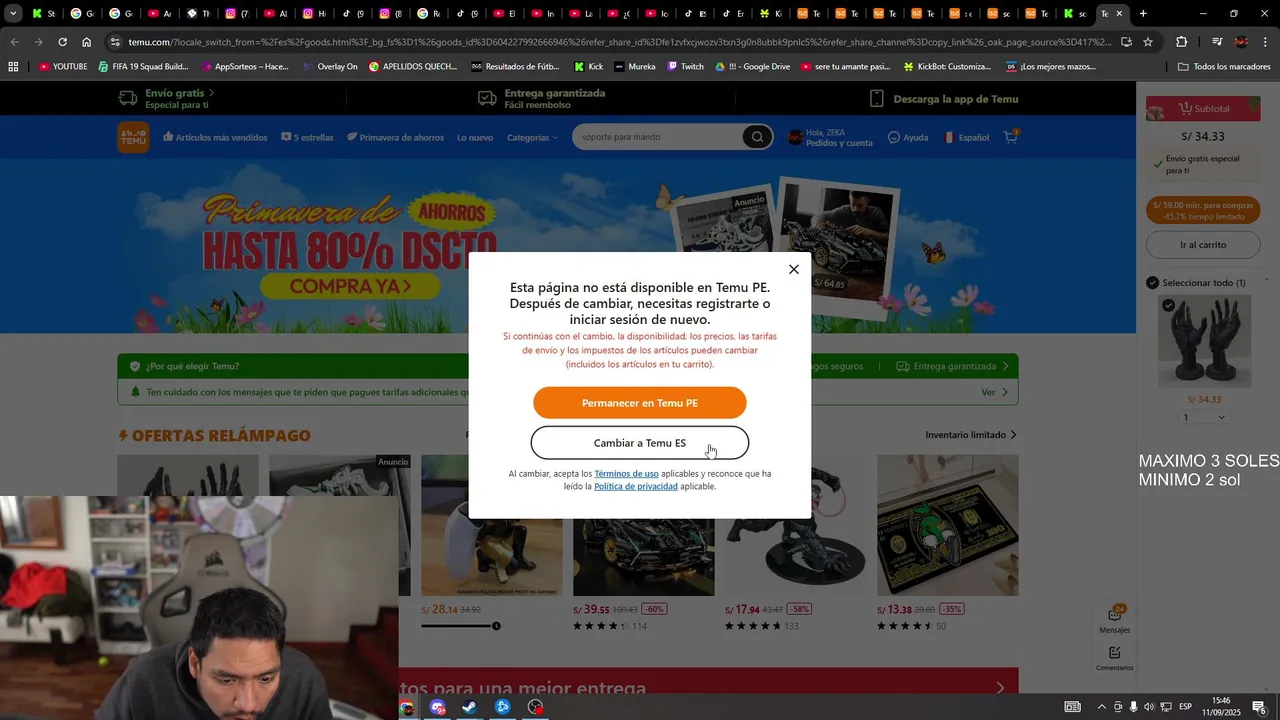The width and height of the screenshot is (1280, 720).
Task: Click the browser back arrow
Action: [x=14, y=42]
